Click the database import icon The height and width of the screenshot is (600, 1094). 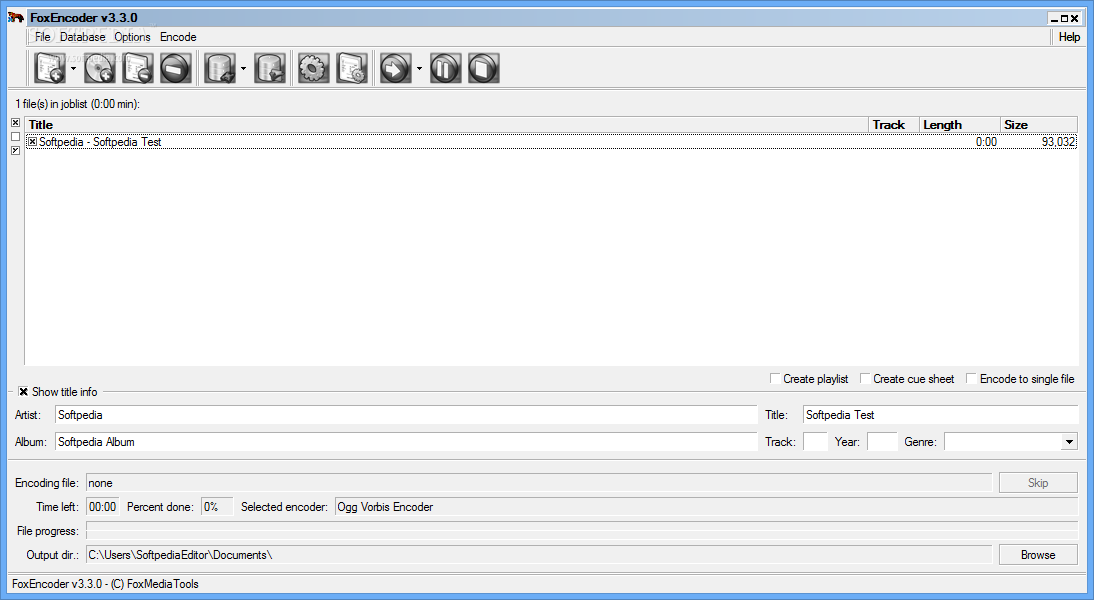(270, 68)
